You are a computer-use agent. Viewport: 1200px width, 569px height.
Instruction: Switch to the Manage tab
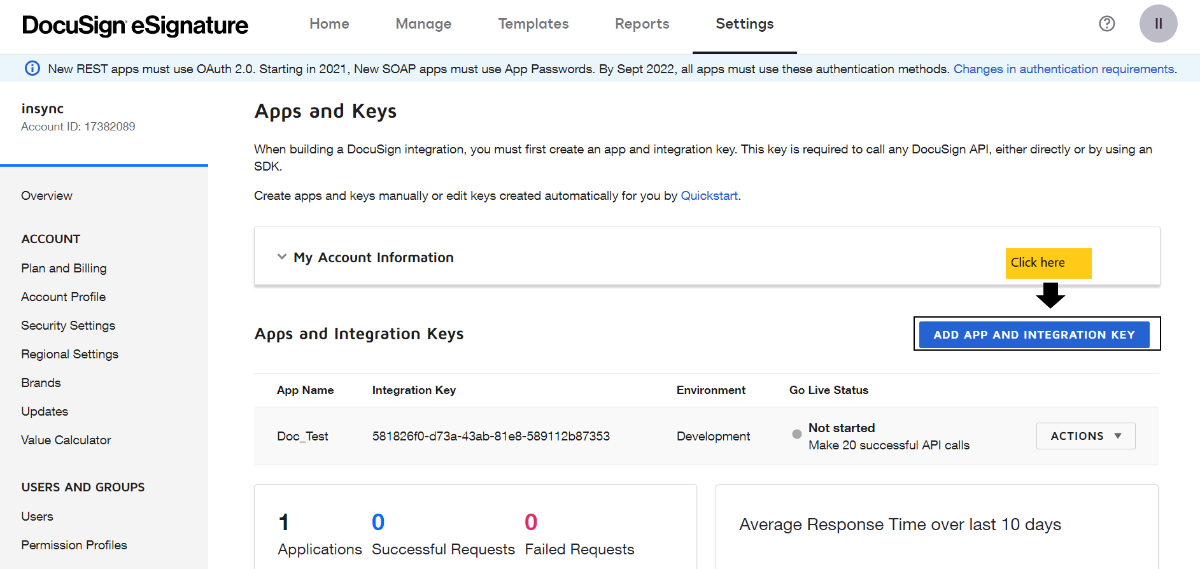click(x=423, y=24)
